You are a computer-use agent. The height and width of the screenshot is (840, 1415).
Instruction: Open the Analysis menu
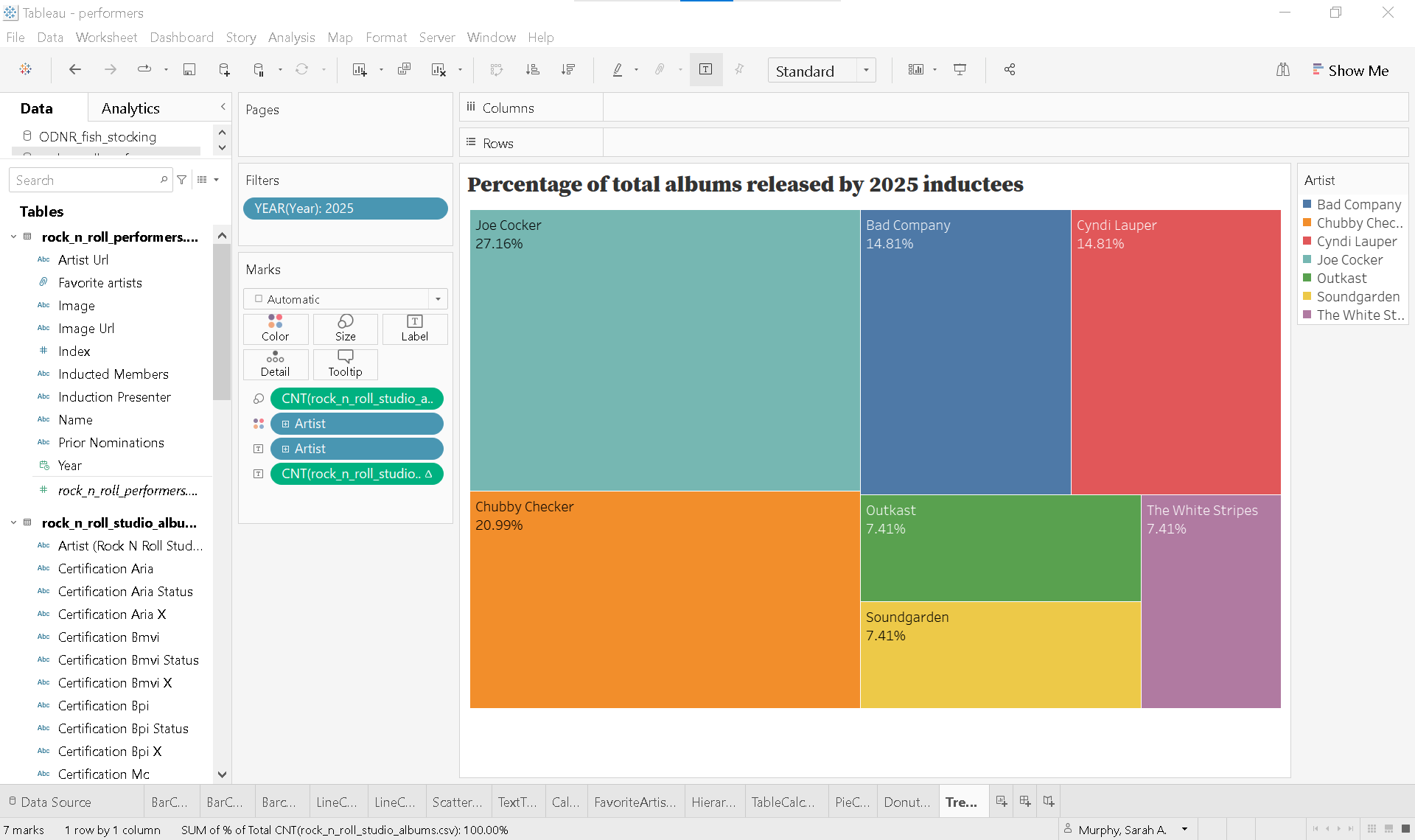pyautogui.click(x=291, y=38)
